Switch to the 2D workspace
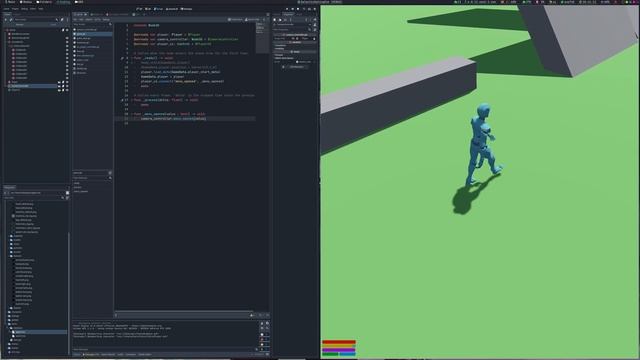The image size is (640, 360). pyautogui.click(x=140, y=9)
